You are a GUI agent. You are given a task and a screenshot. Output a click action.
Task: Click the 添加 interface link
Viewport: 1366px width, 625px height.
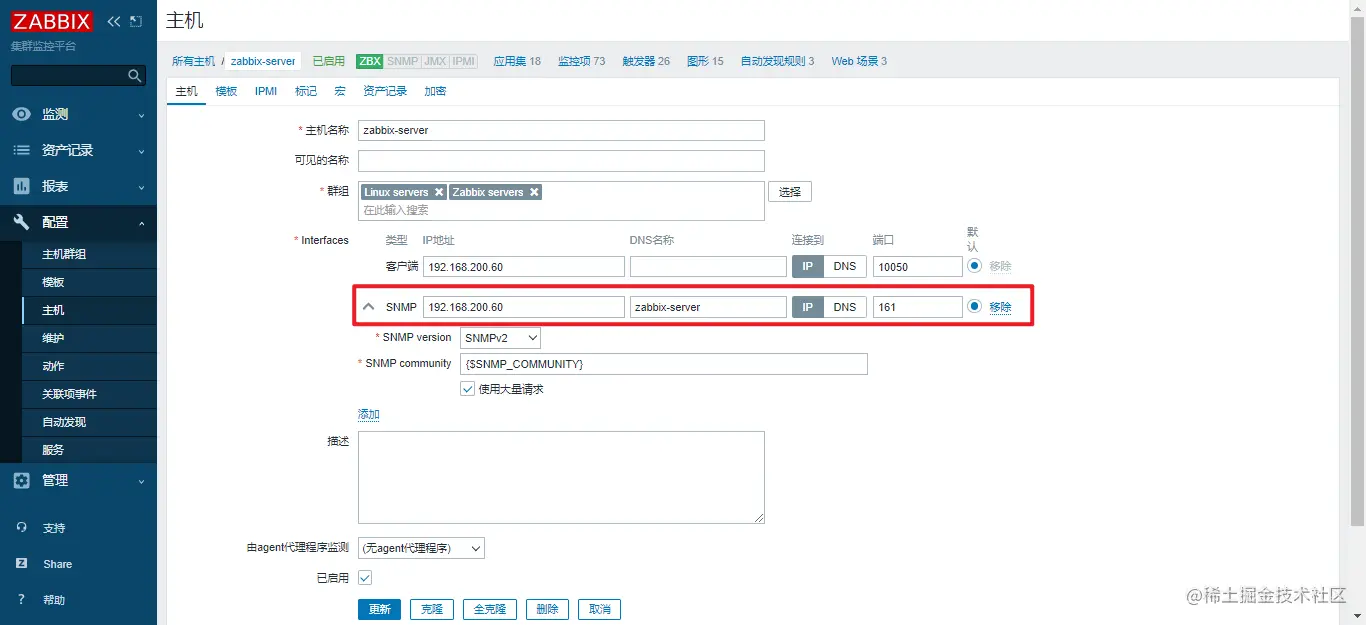pos(369,414)
